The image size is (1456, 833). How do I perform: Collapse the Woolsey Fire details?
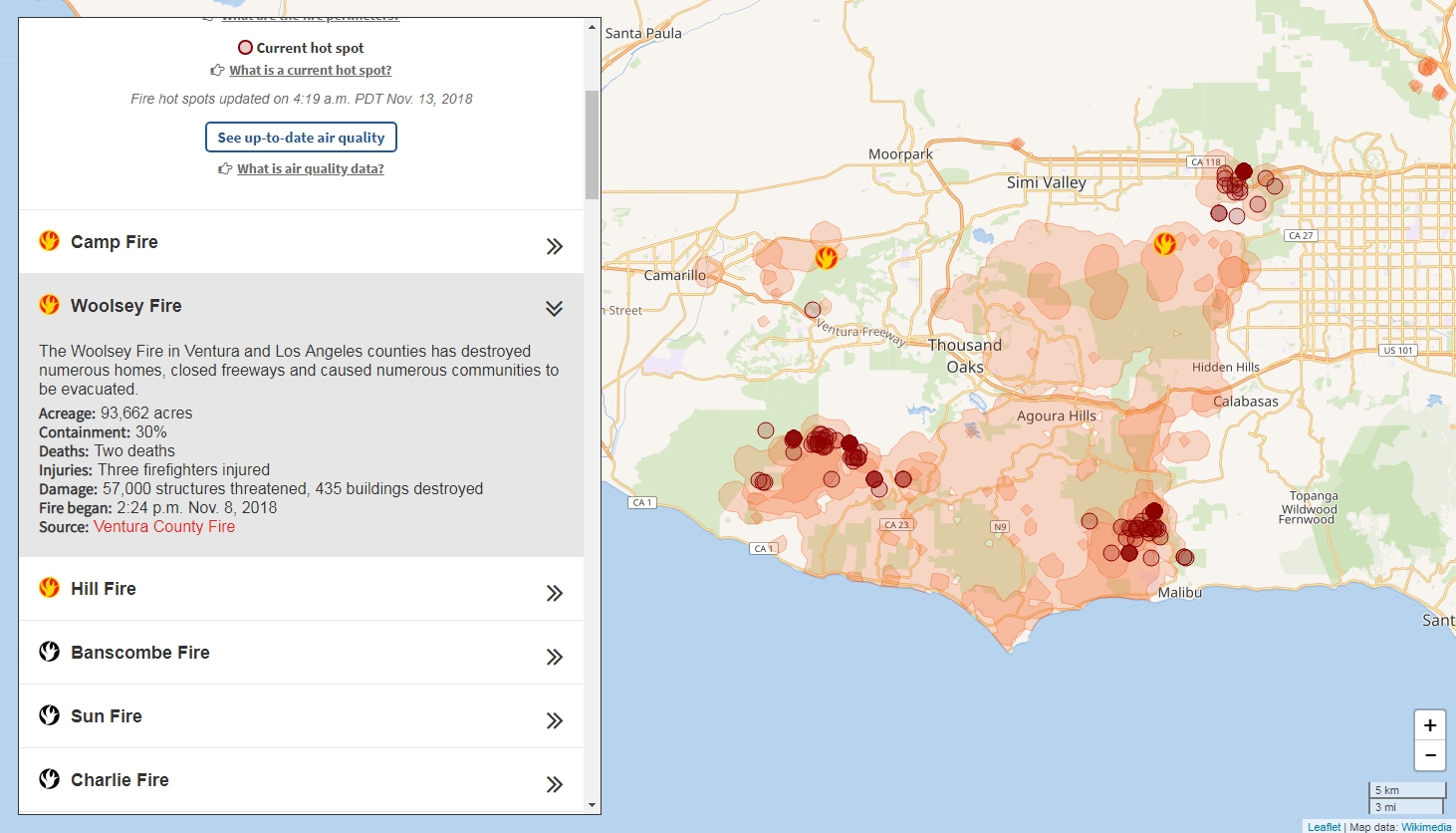[x=555, y=308]
